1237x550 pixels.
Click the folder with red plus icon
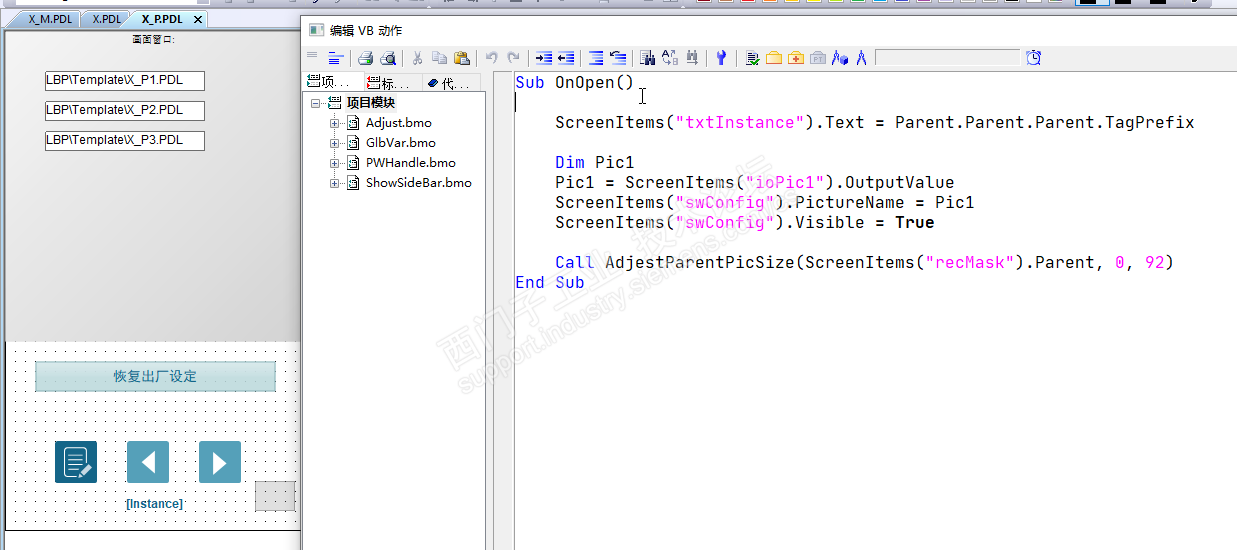click(796, 58)
